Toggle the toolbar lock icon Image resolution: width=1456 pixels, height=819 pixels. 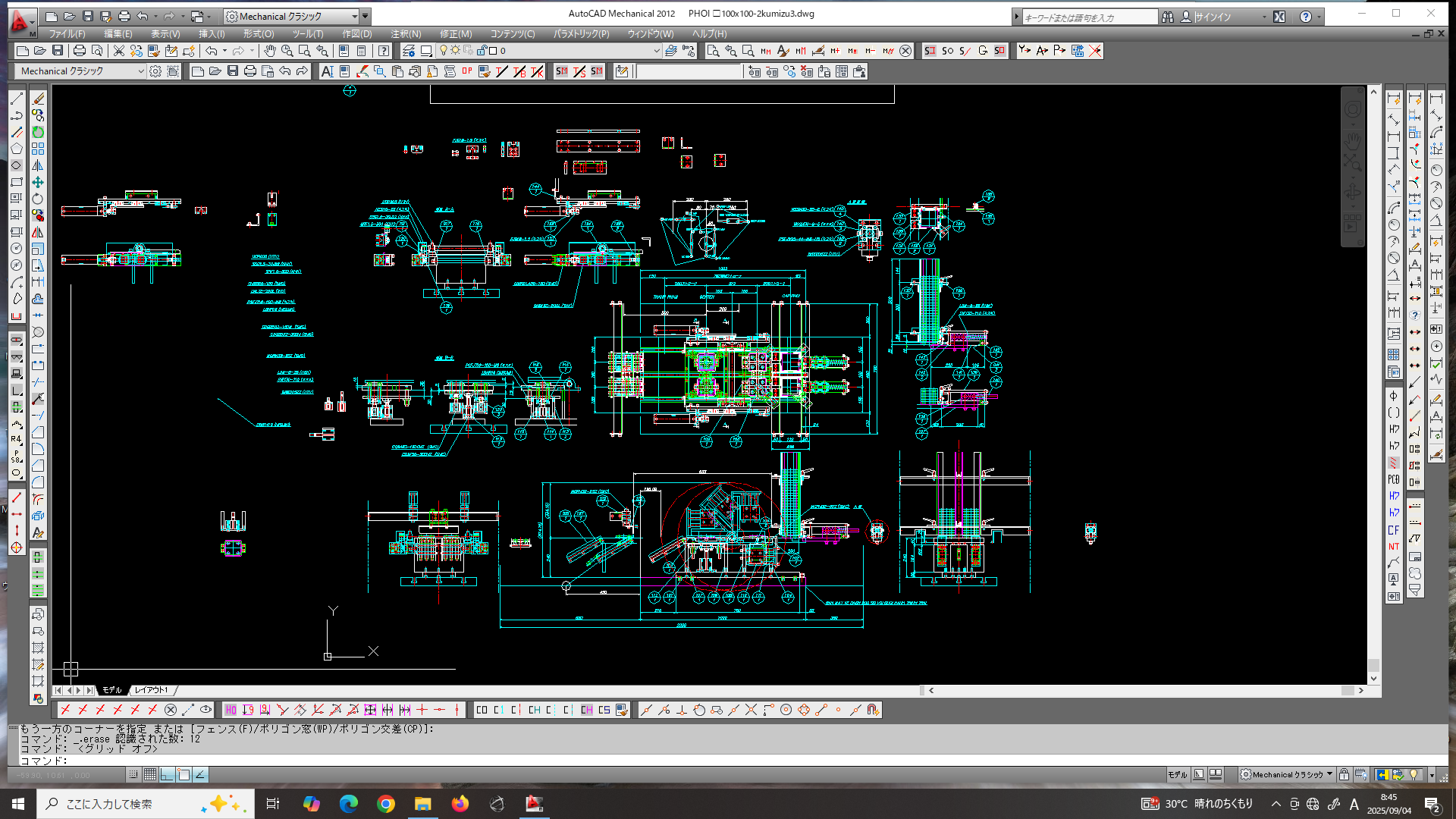[x=1344, y=774]
